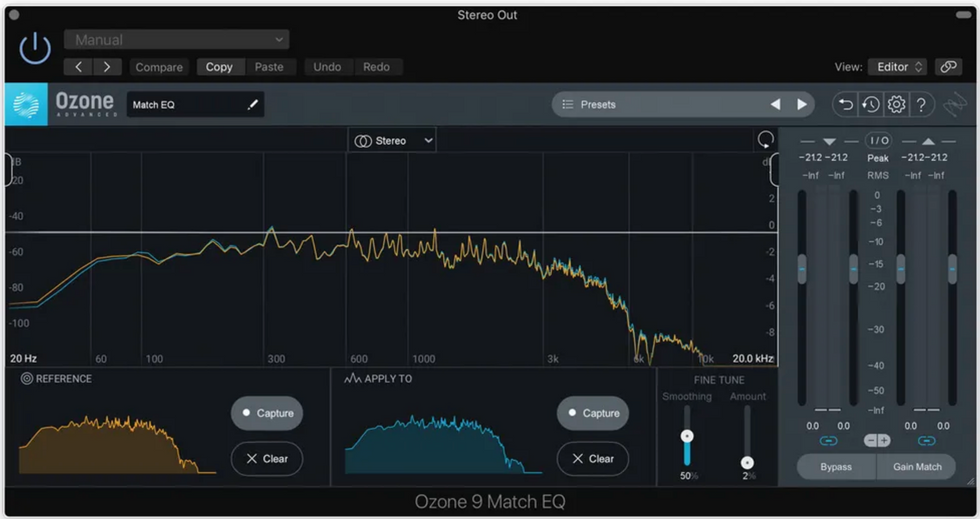Capture the Reference spectrum
Image resolution: width=980 pixels, height=519 pixels.
tap(267, 413)
